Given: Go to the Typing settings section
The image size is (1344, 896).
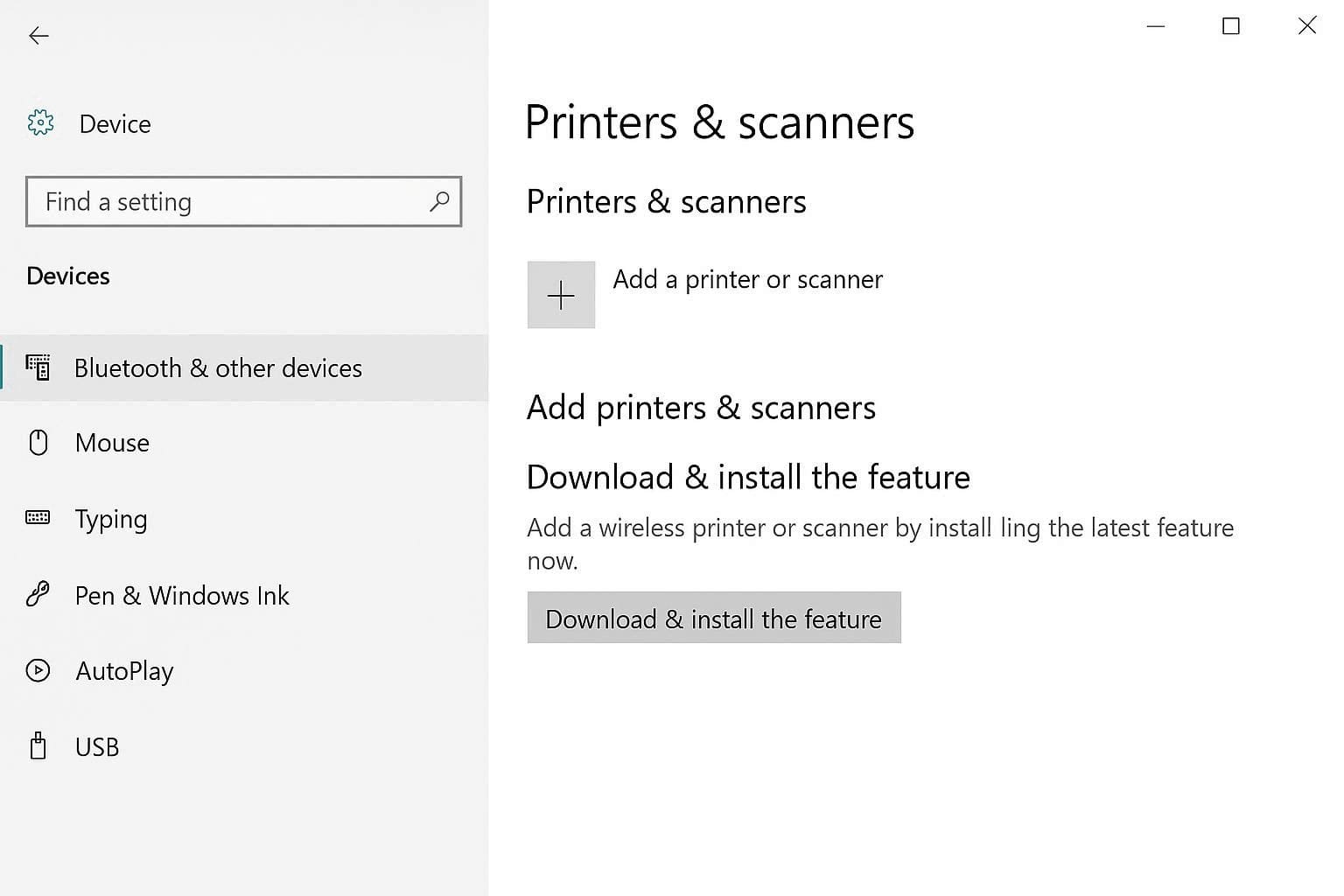Looking at the screenshot, I should coord(111,518).
